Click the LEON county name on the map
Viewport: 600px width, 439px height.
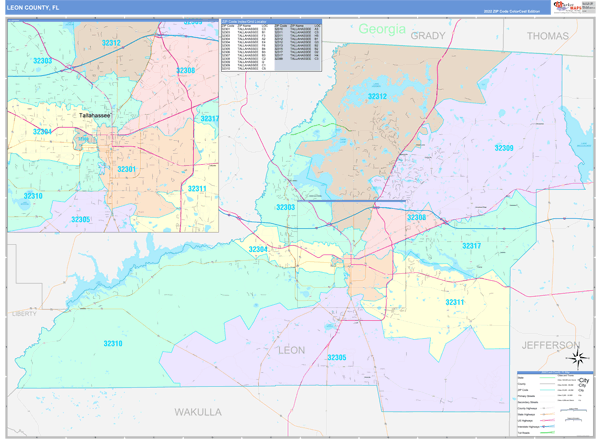tap(291, 350)
